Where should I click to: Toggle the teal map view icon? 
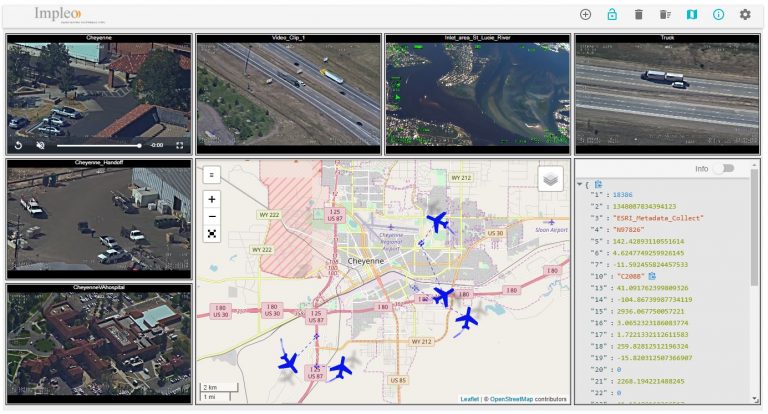(691, 14)
